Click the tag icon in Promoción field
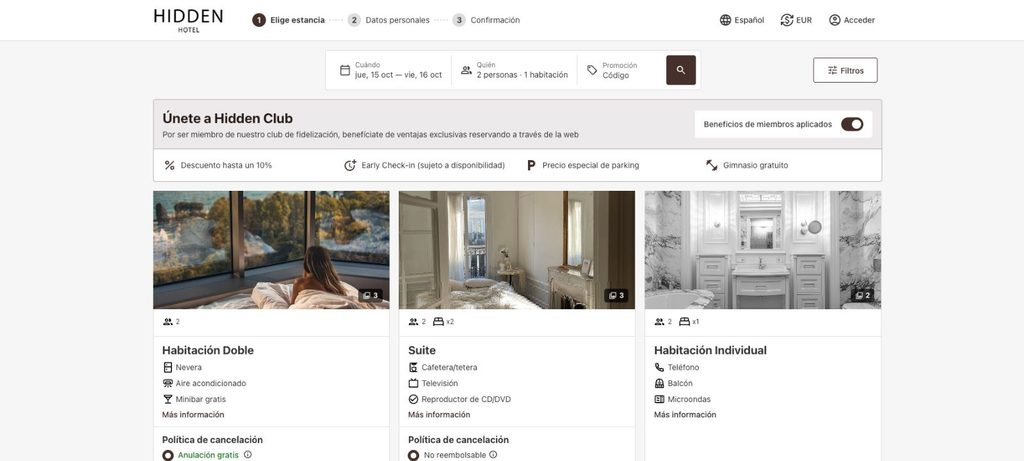 592,70
